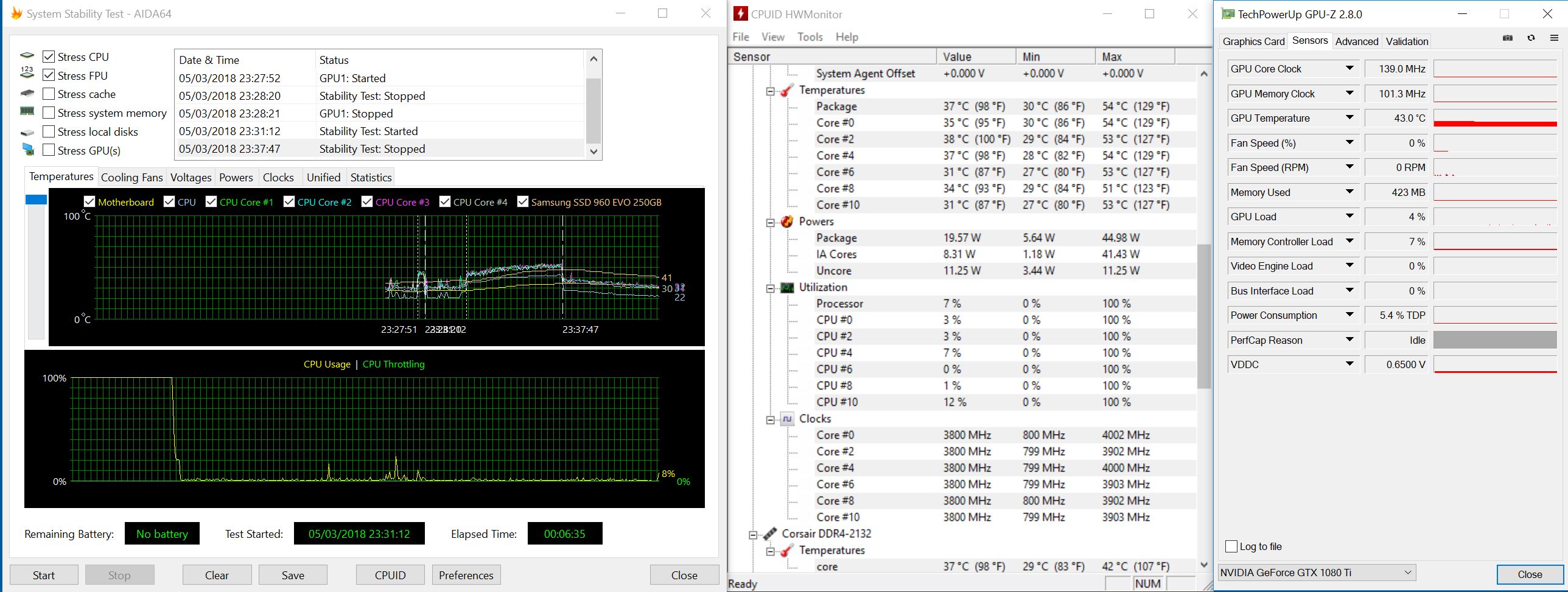Switch to the Cooling Fans tab
Viewport: 1568px width, 592px height.
(x=132, y=177)
